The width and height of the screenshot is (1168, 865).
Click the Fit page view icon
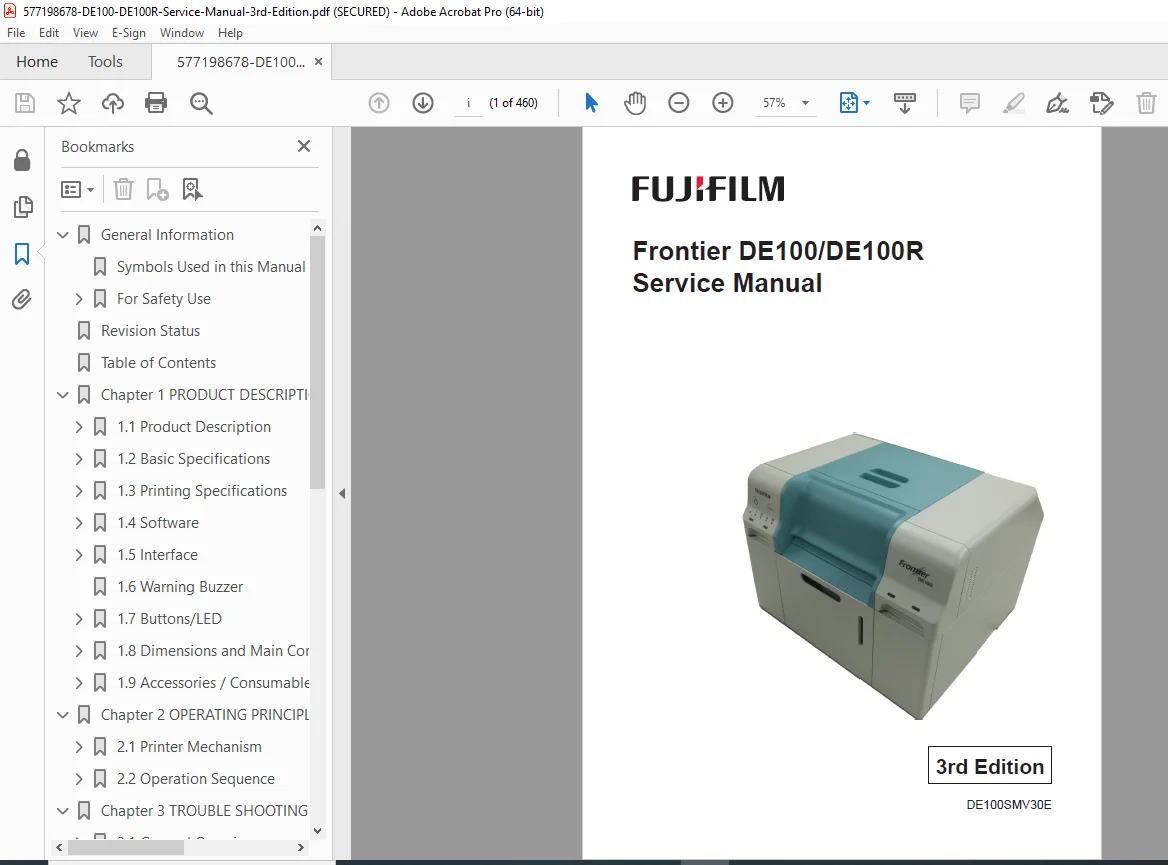click(x=848, y=103)
